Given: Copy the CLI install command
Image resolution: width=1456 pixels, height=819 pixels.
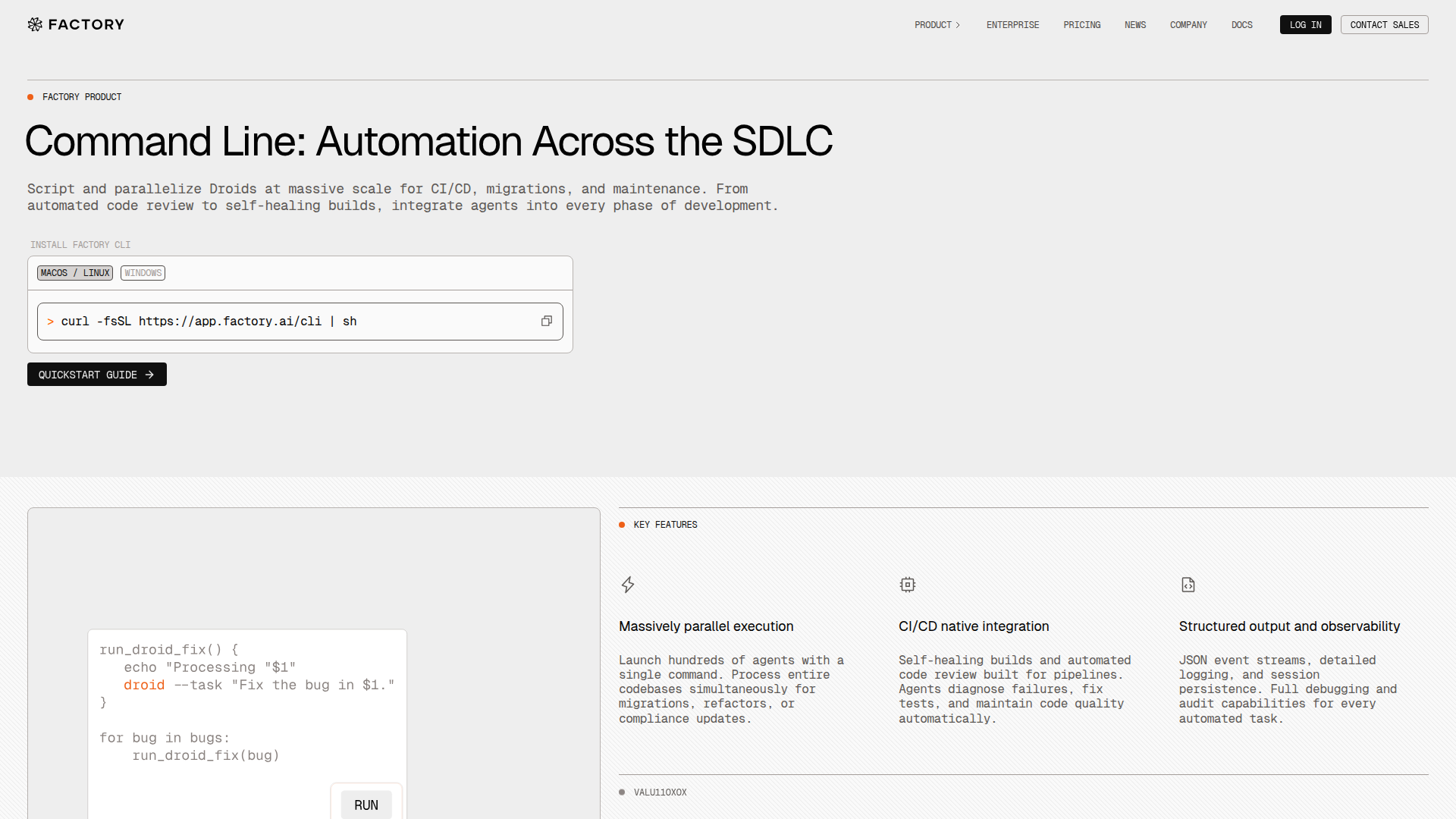Looking at the screenshot, I should (547, 321).
